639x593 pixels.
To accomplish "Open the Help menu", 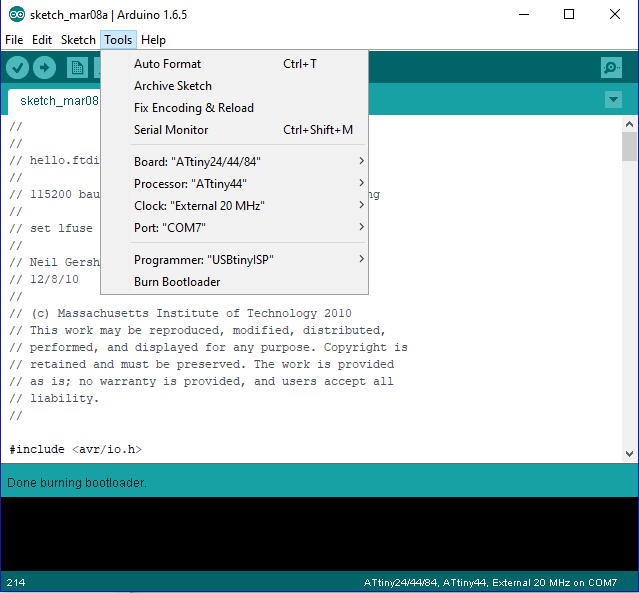I will coord(153,40).
